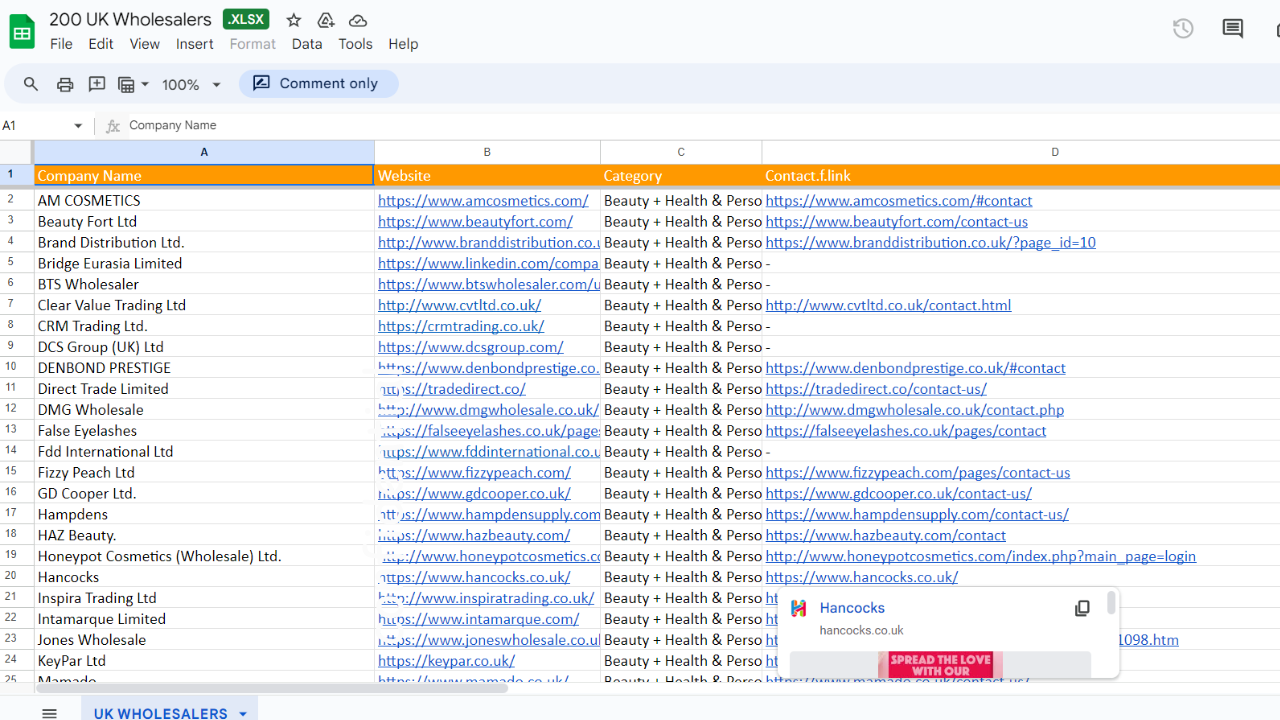1280x720 pixels.
Task: Open version history clock icon
Action: click(1183, 29)
